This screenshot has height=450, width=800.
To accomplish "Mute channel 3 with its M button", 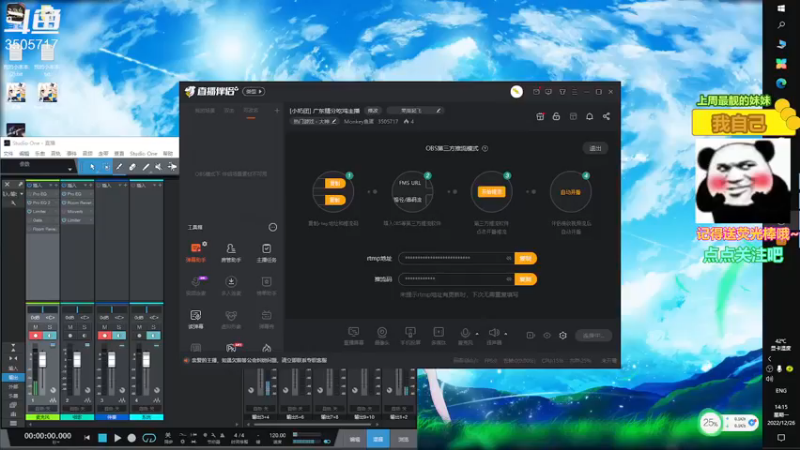I will (x=105, y=327).
